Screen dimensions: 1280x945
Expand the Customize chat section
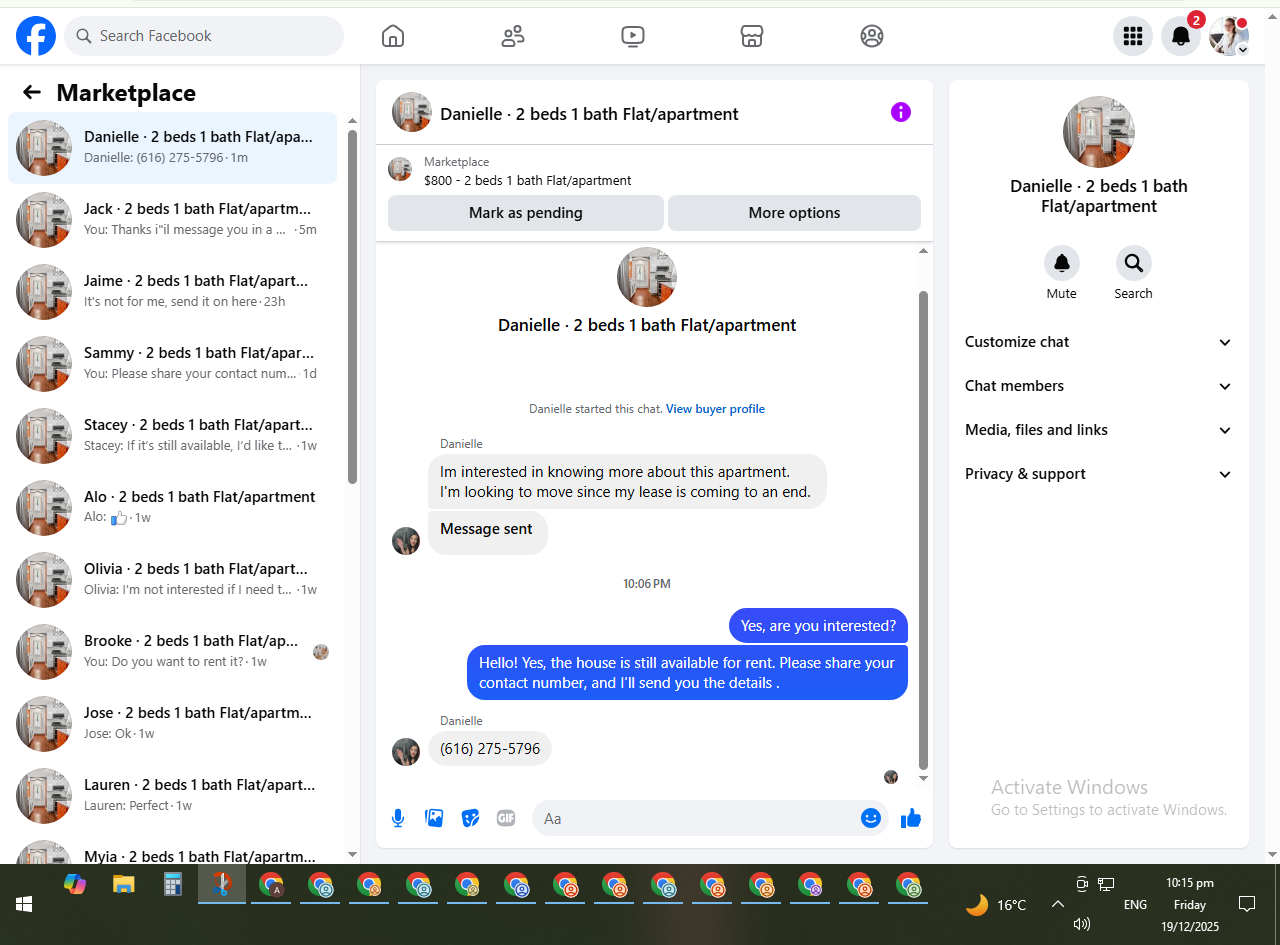click(1099, 342)
